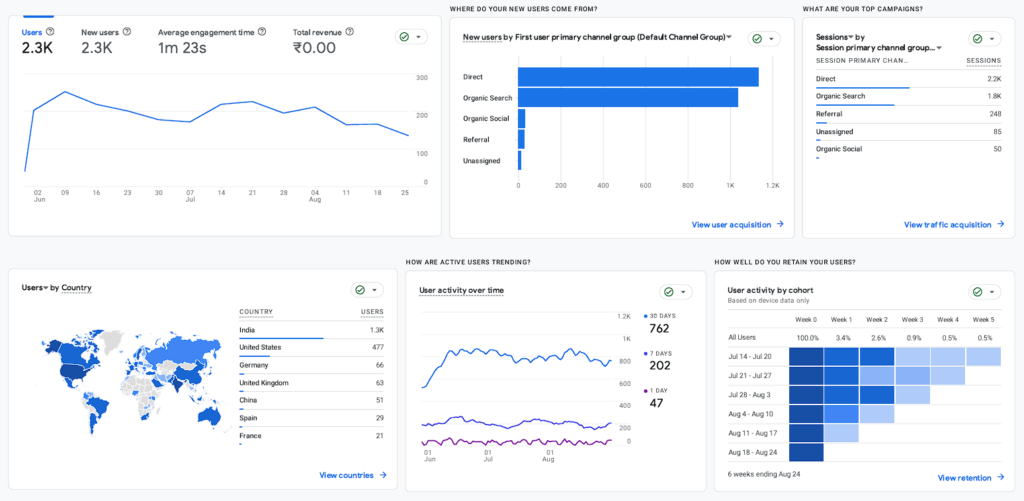Click the help icon beside Average engagement time
Image resolution: width=1024 pixels, height=501 pixels.
[x=262, y=31]
